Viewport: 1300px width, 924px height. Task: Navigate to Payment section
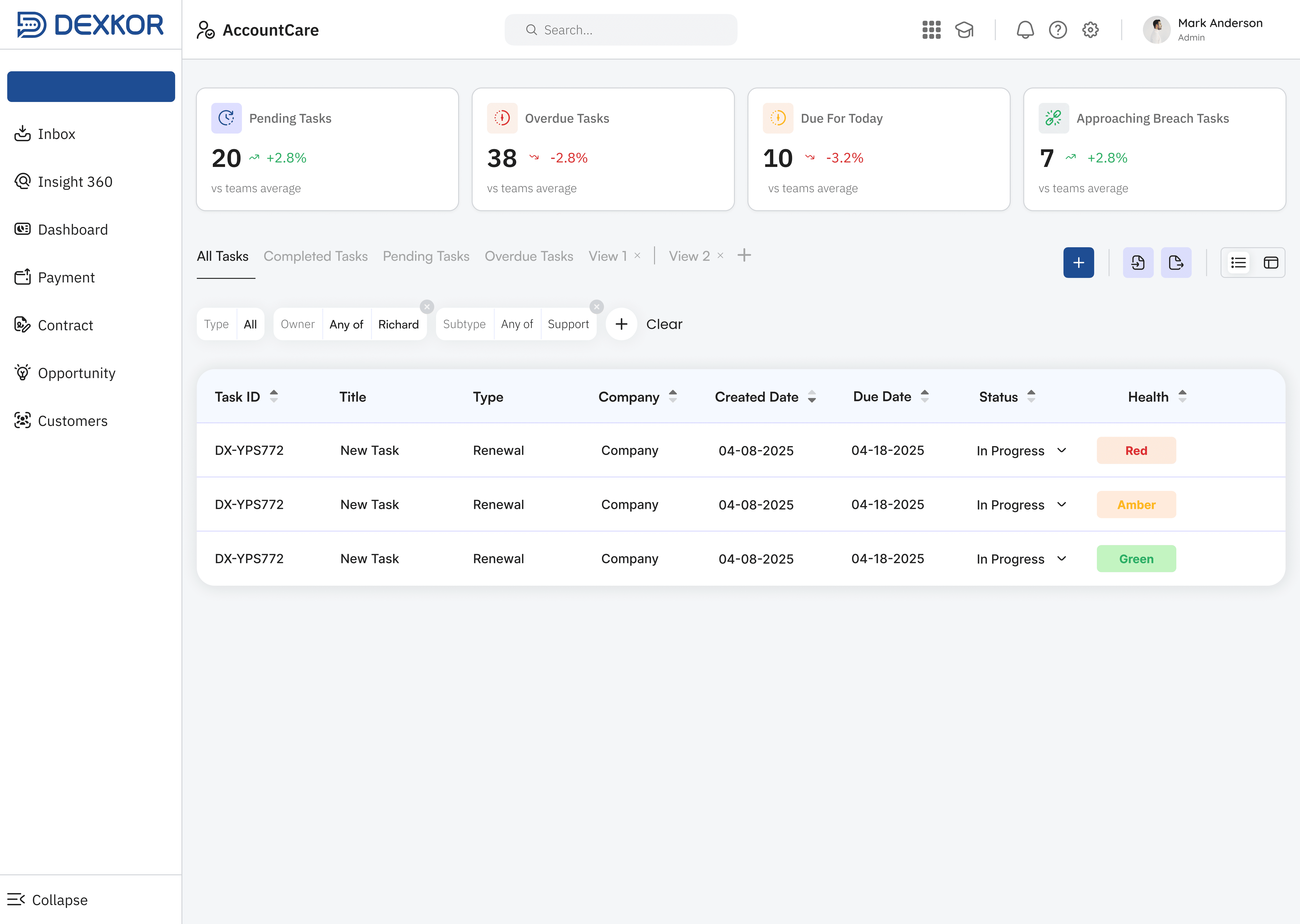pyautogui.click(x=54, y=277)
